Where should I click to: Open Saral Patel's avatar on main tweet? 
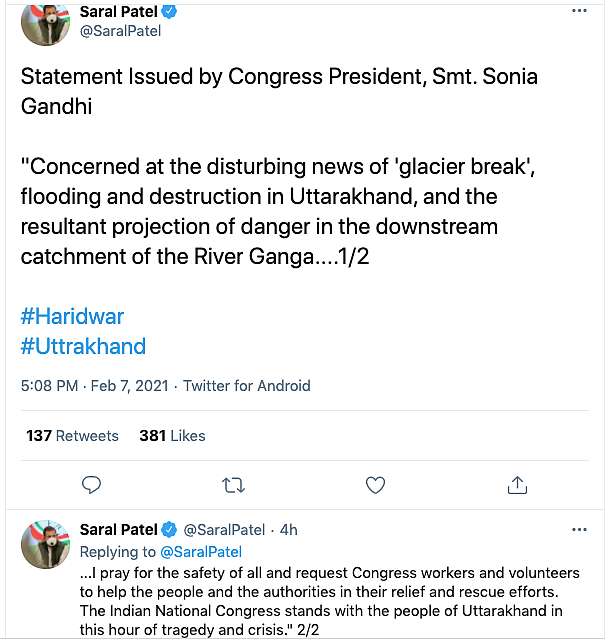(x=45, y=24)
